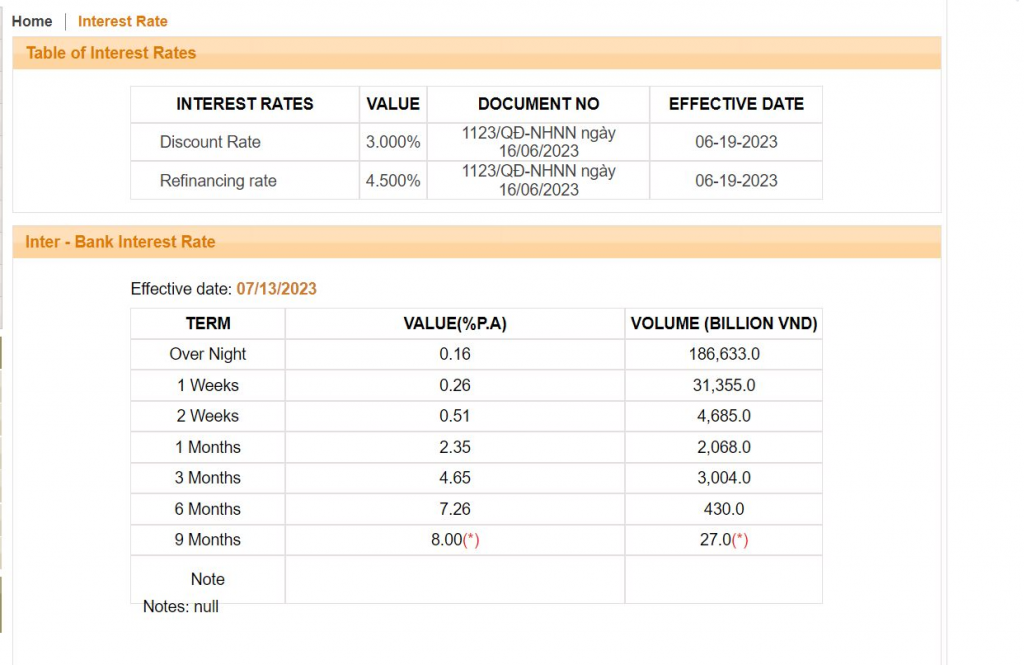Click the Note row label cell
This screenshot has height=665, width=1024.
[208, 579]
